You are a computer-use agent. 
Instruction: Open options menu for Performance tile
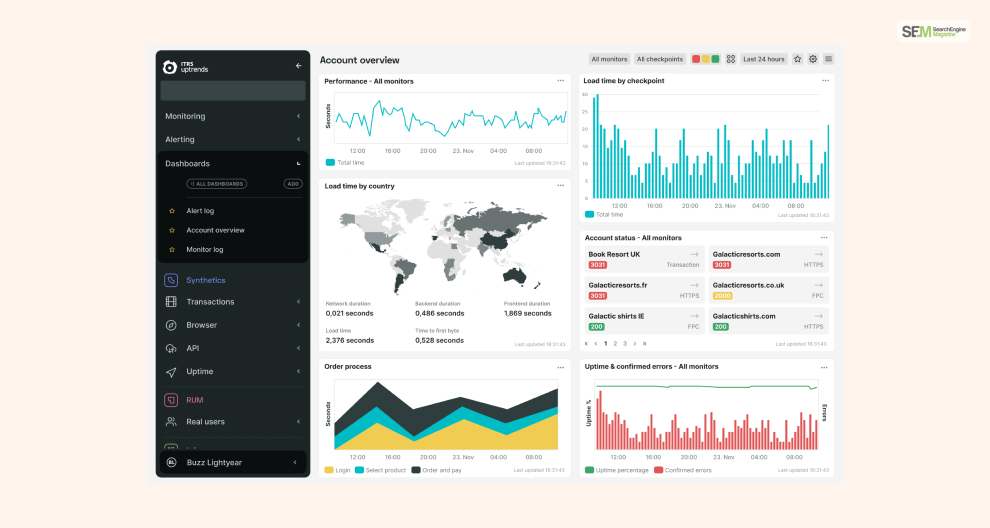pos(561,81)
